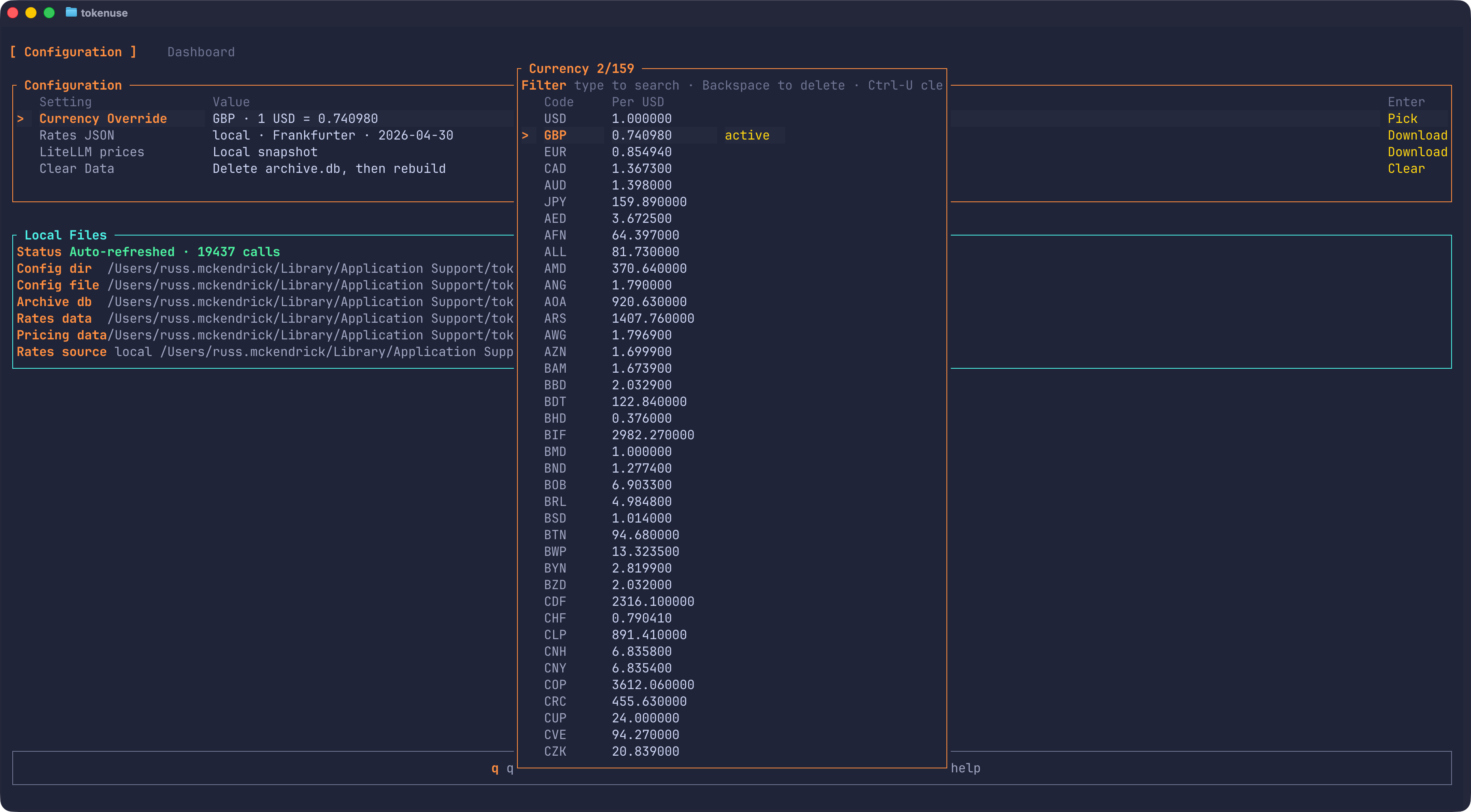The image size is (1471, 812).
Task: Choose ANG in the currency list
Action: [732, 285]
